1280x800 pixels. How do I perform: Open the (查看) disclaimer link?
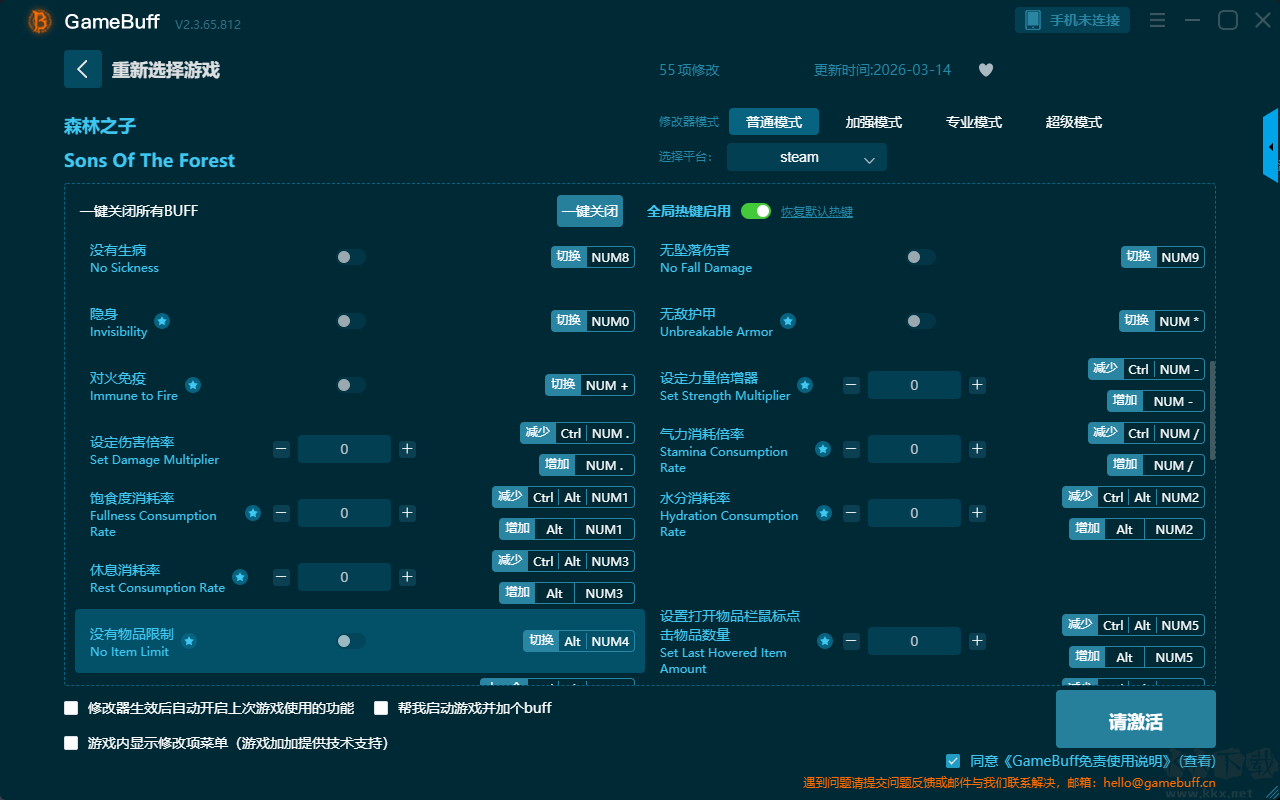coord(1195,761)
